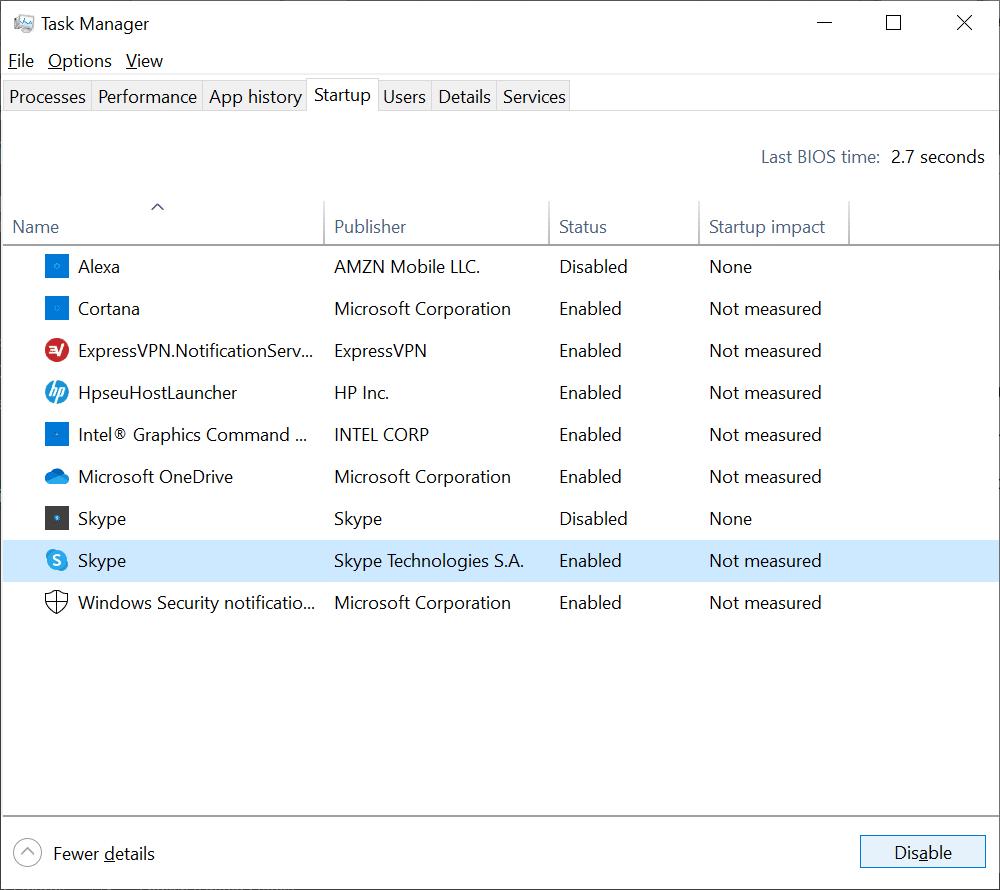Select Intel® Graphics Command entry

pyautogui.click(x=193, y=435)
